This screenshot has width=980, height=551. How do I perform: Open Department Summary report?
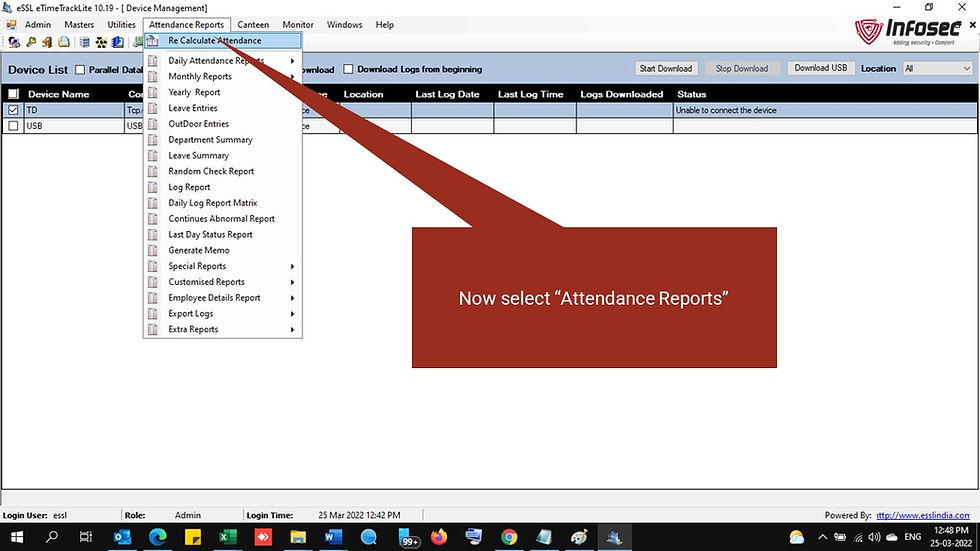point(223,140)
